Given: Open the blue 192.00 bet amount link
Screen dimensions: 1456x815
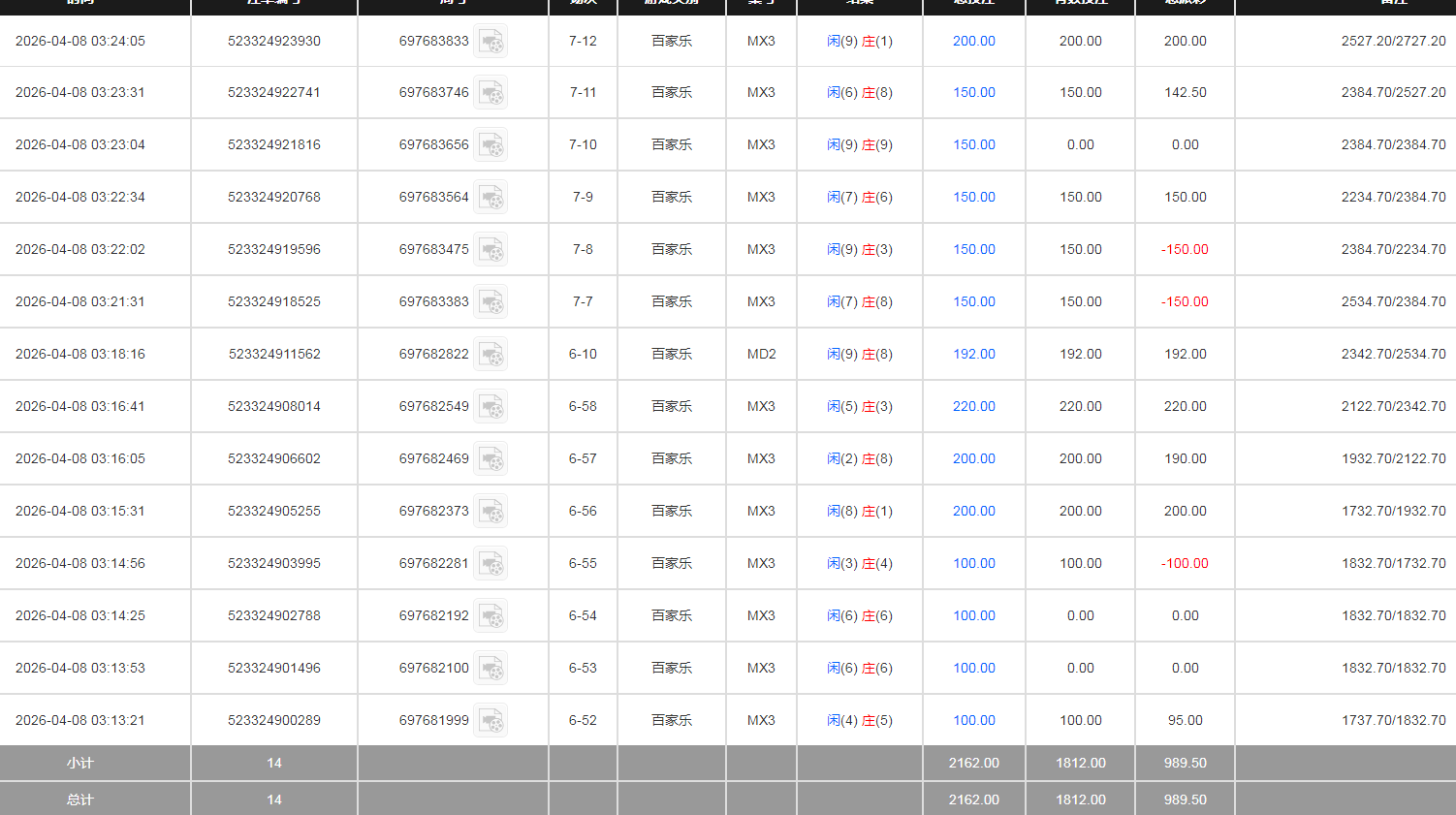Looking at the screenshot, I should pyautogui.click(x=973, y=355).
